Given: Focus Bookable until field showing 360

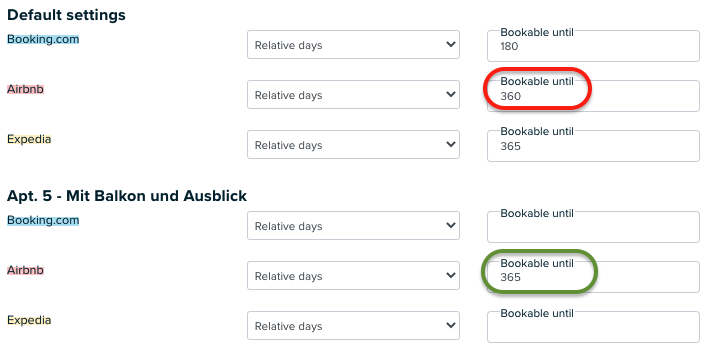Looking at the screenshot, I should coord(593,96).
